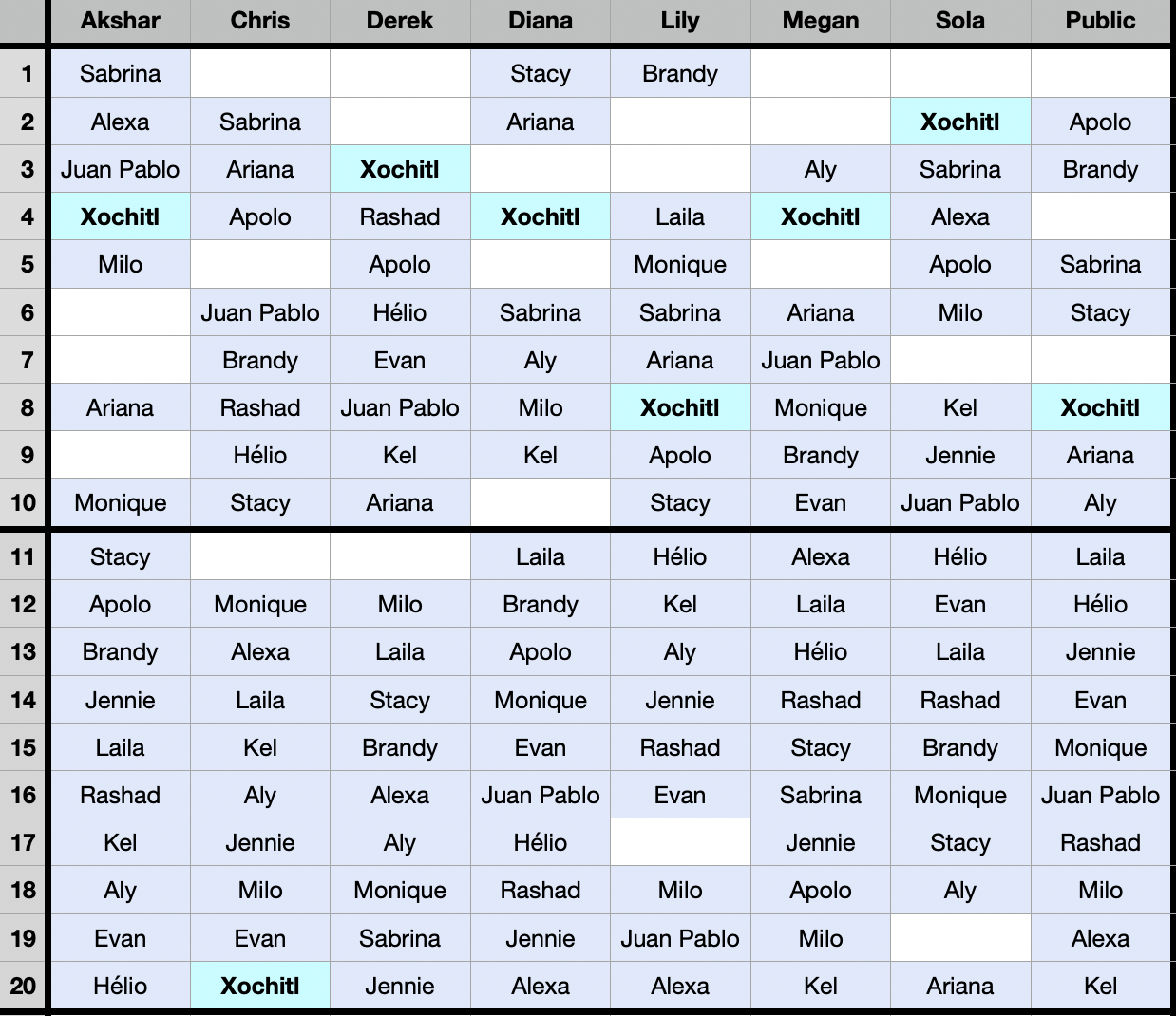The width and height of the screenshot is (1176, 1016).
Task: Select Xochitl cell in Derek column
Action: [400, 169]
